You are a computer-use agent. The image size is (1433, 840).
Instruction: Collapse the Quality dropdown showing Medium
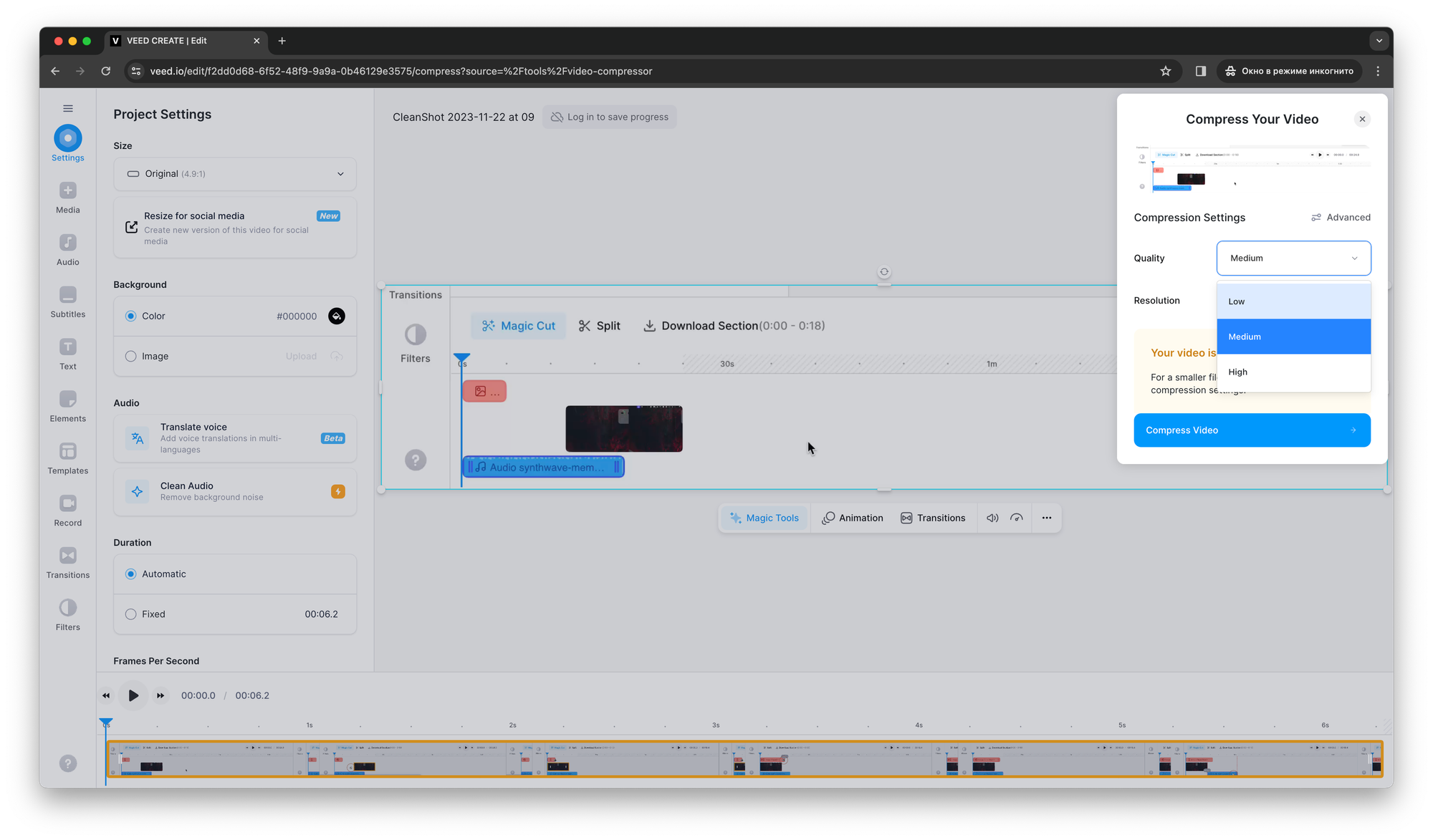point(1293,258)
